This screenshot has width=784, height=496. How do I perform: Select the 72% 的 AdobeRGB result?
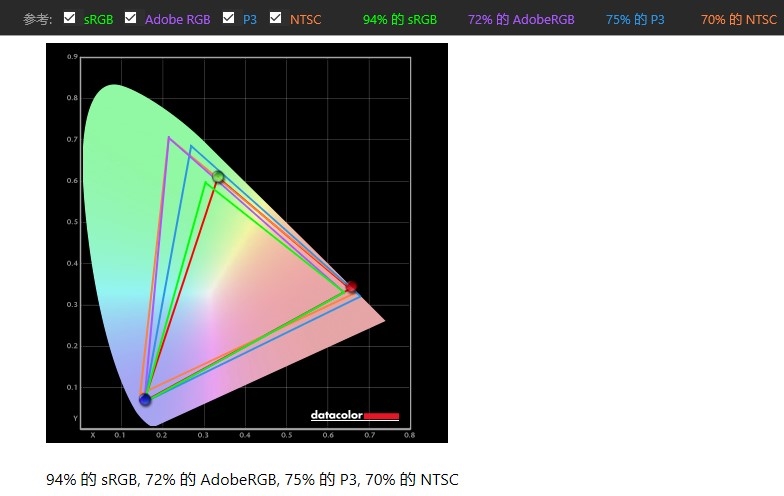point(521,20)
